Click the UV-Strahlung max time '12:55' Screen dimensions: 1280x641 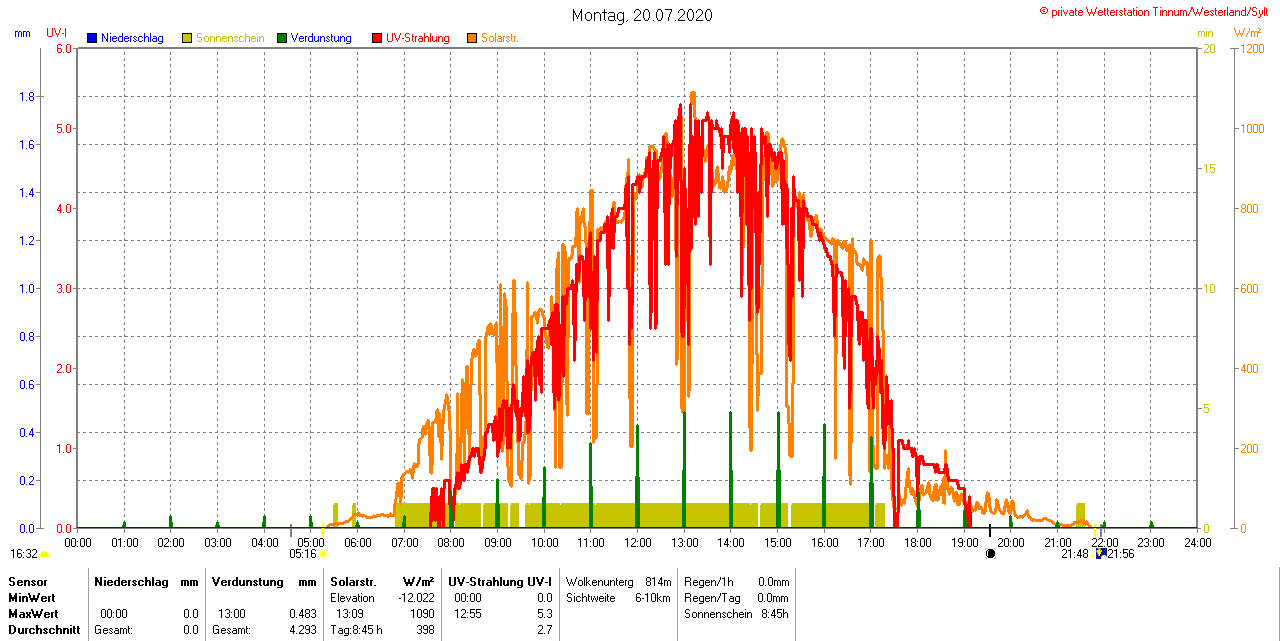click(468, 613)
